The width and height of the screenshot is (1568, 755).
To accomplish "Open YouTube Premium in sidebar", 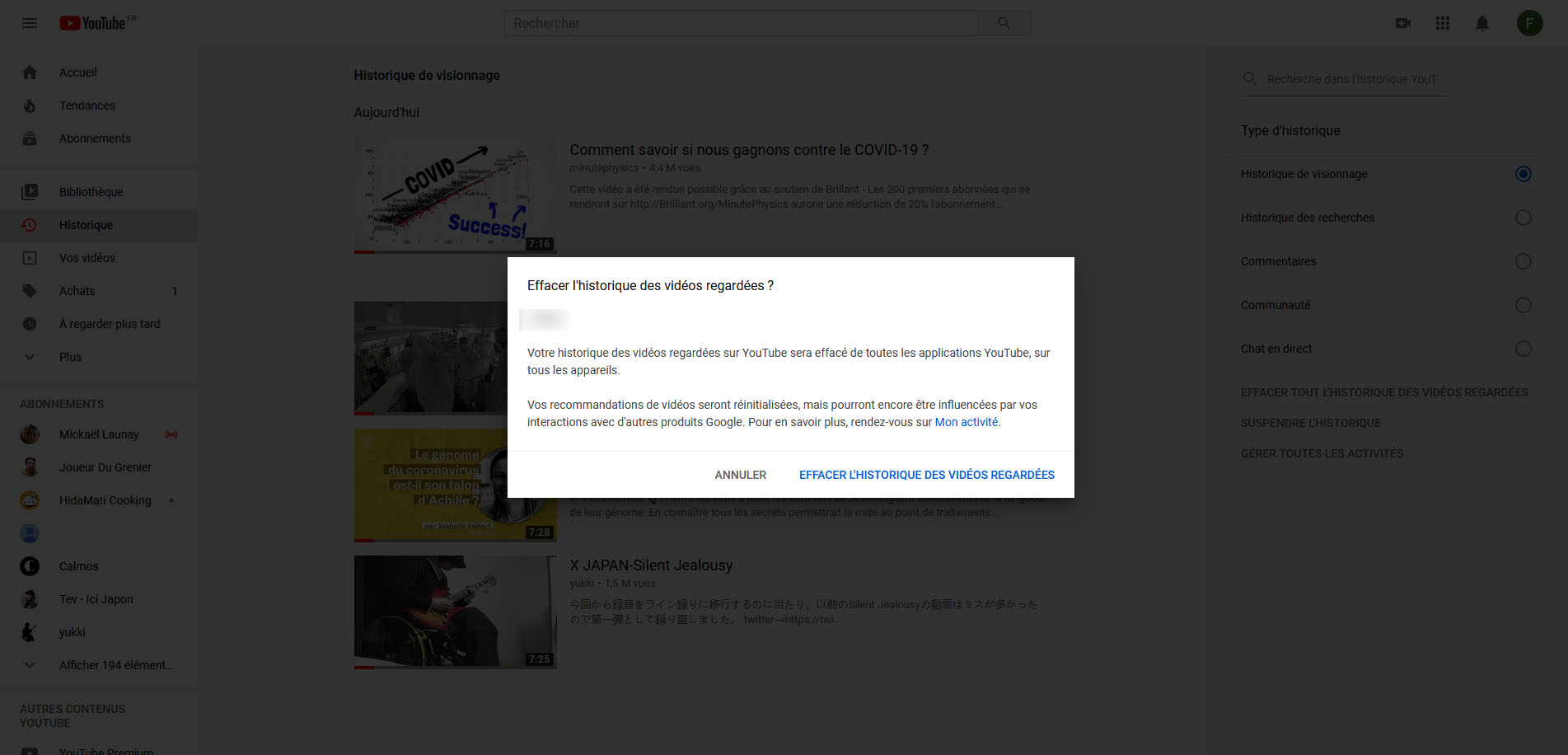I will click(x=99, y=751).
